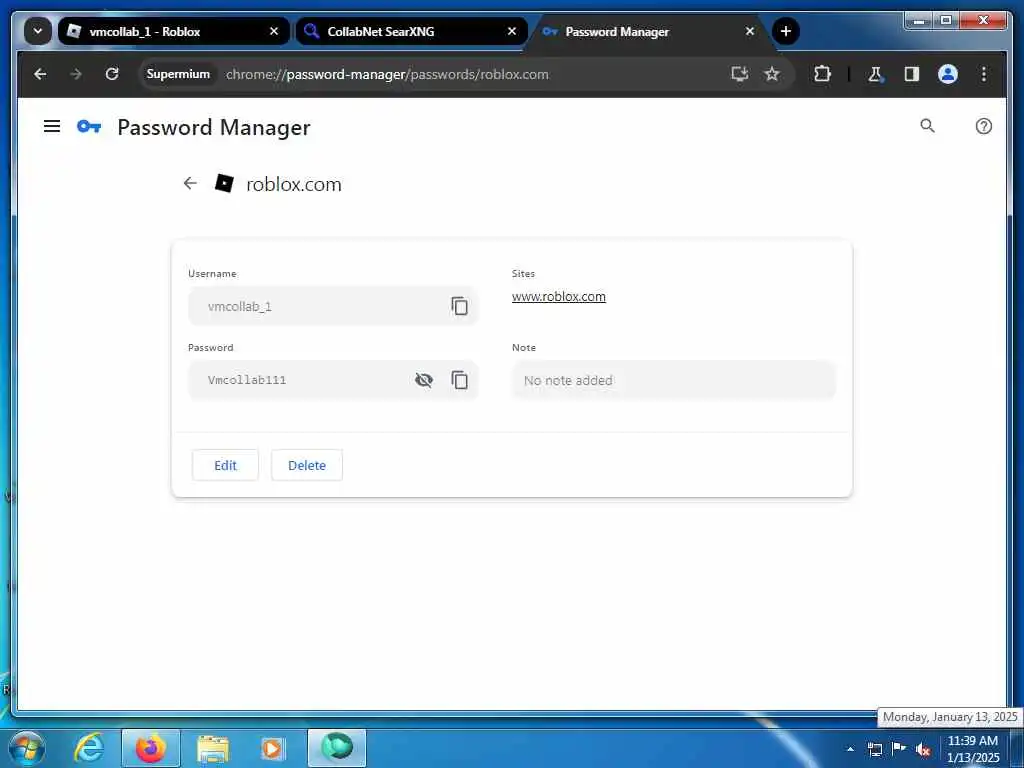
Task: Open the www.roblox.com site link
Action: [558, 296]
